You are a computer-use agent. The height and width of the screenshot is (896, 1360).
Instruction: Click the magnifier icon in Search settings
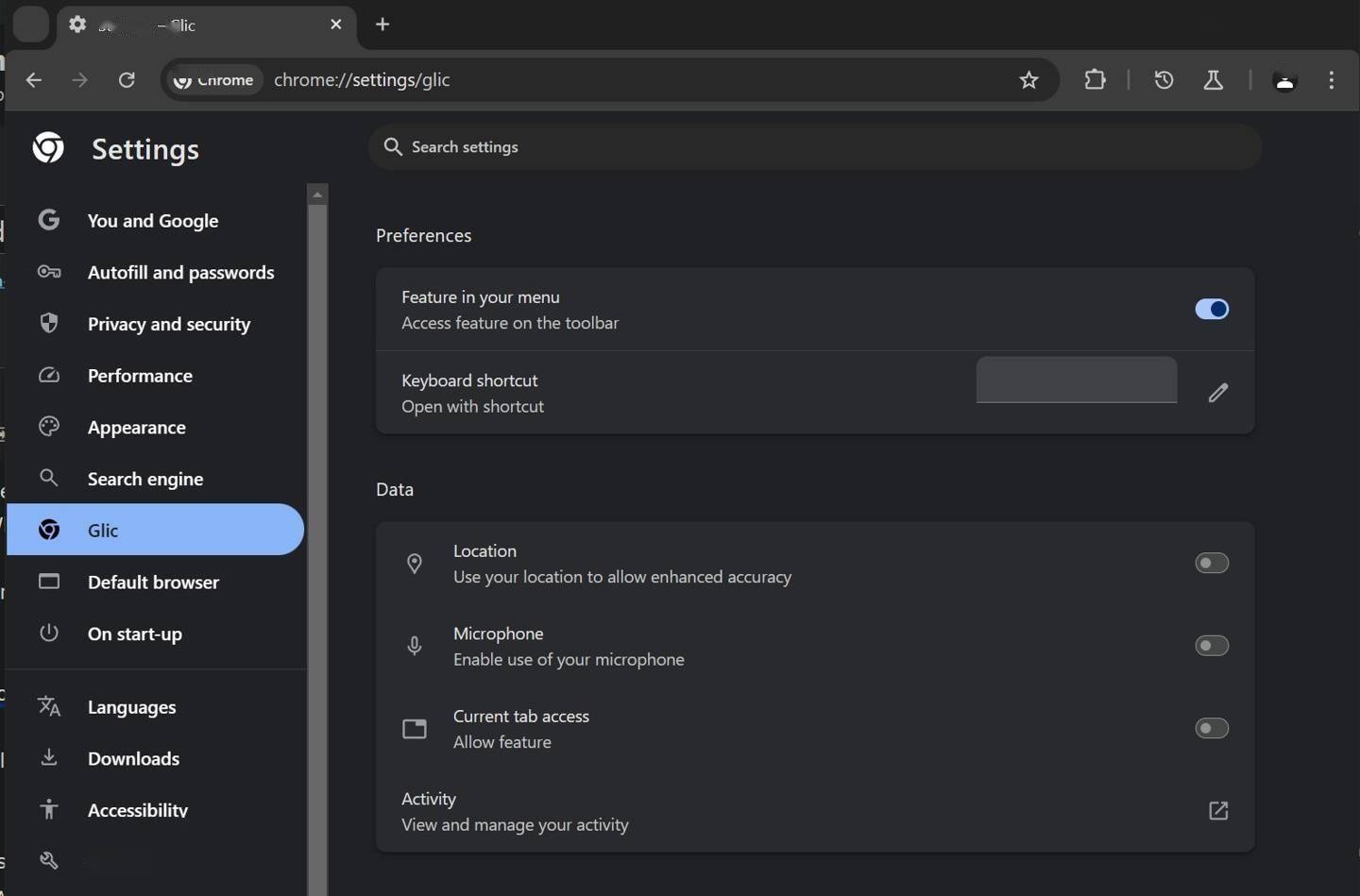393,146
